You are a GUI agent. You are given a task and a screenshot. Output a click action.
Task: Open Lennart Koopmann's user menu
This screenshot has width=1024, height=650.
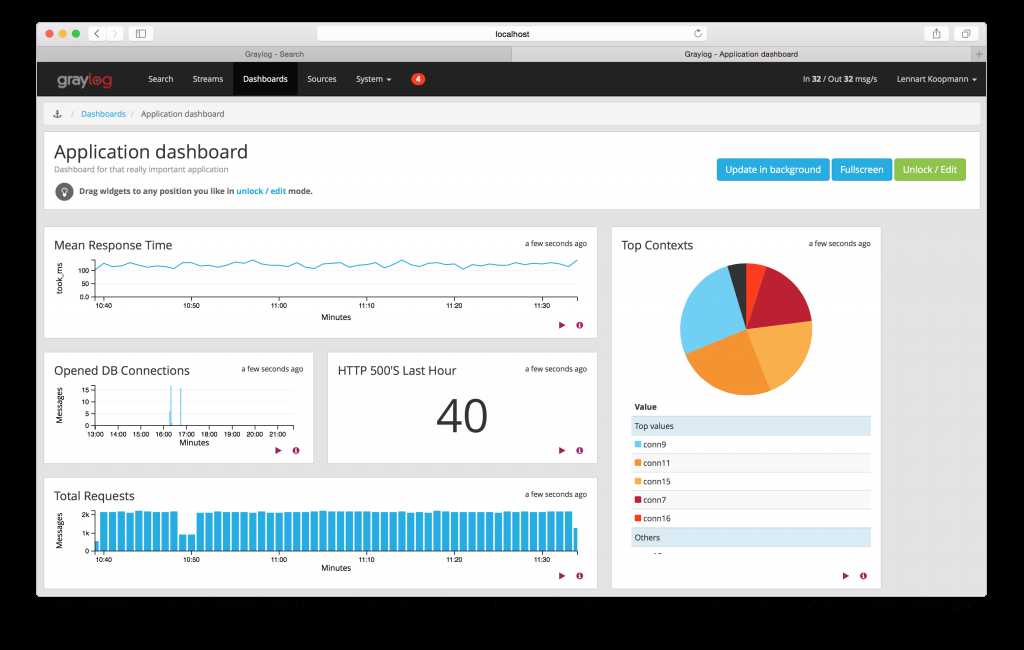(935, 78)
